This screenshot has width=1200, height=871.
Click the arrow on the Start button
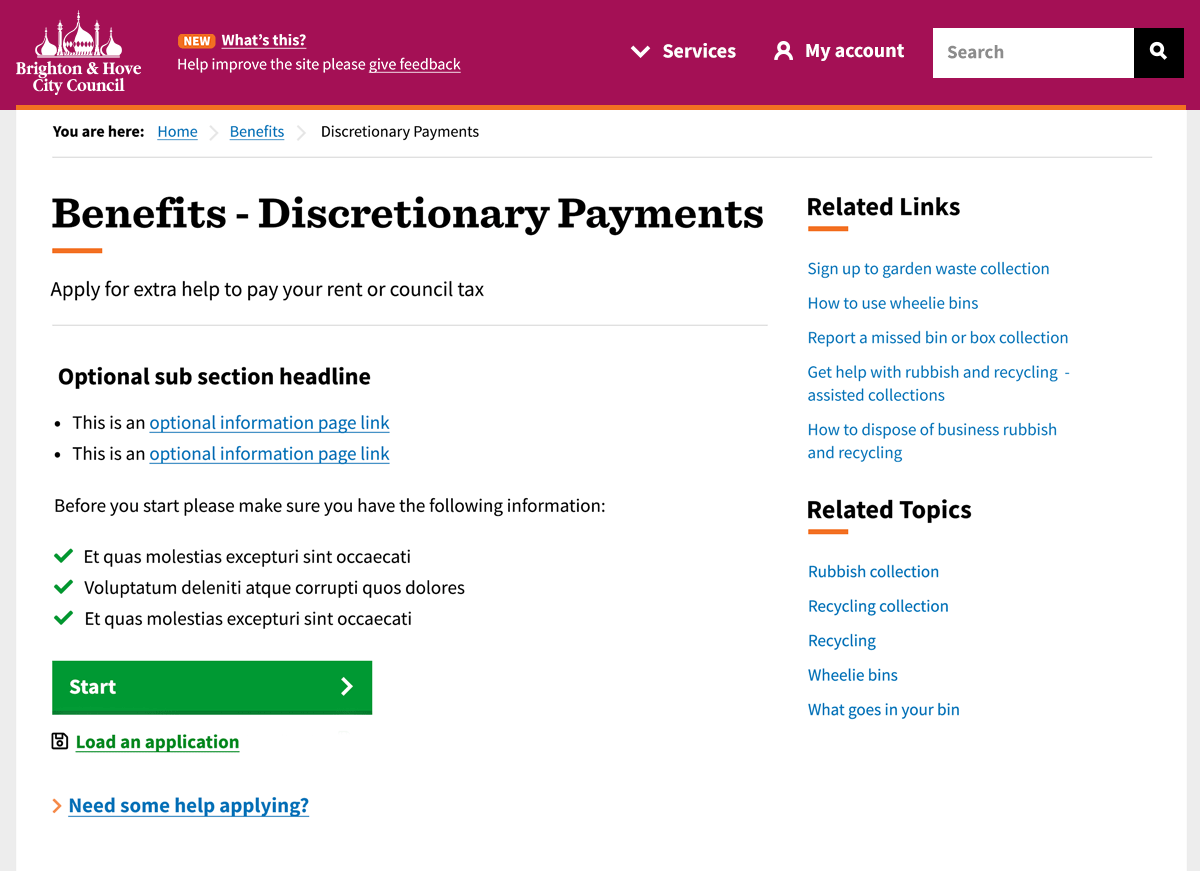(x=346, y=686)
